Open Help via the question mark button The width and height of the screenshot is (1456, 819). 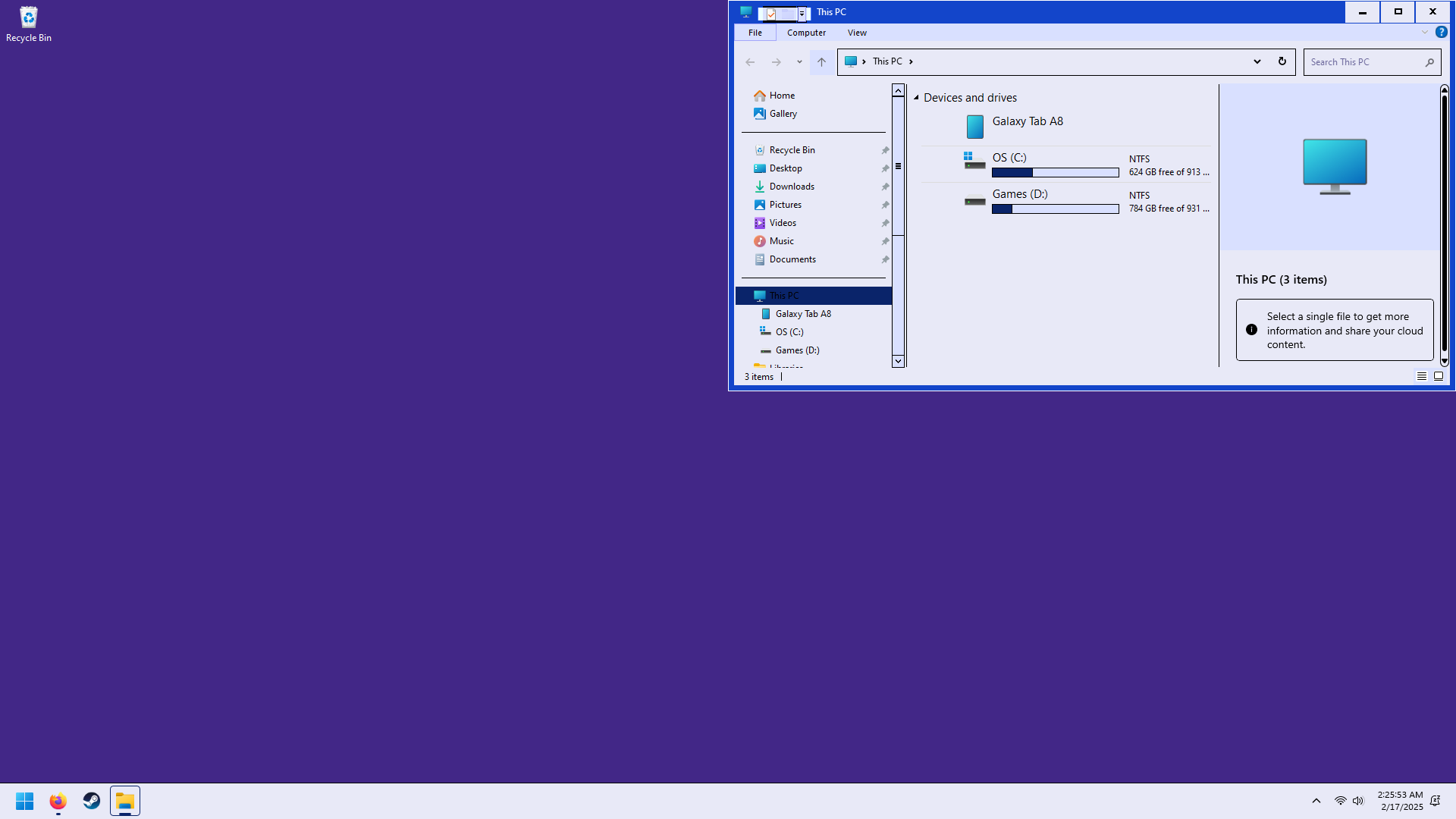click(x=1441, y=32)
